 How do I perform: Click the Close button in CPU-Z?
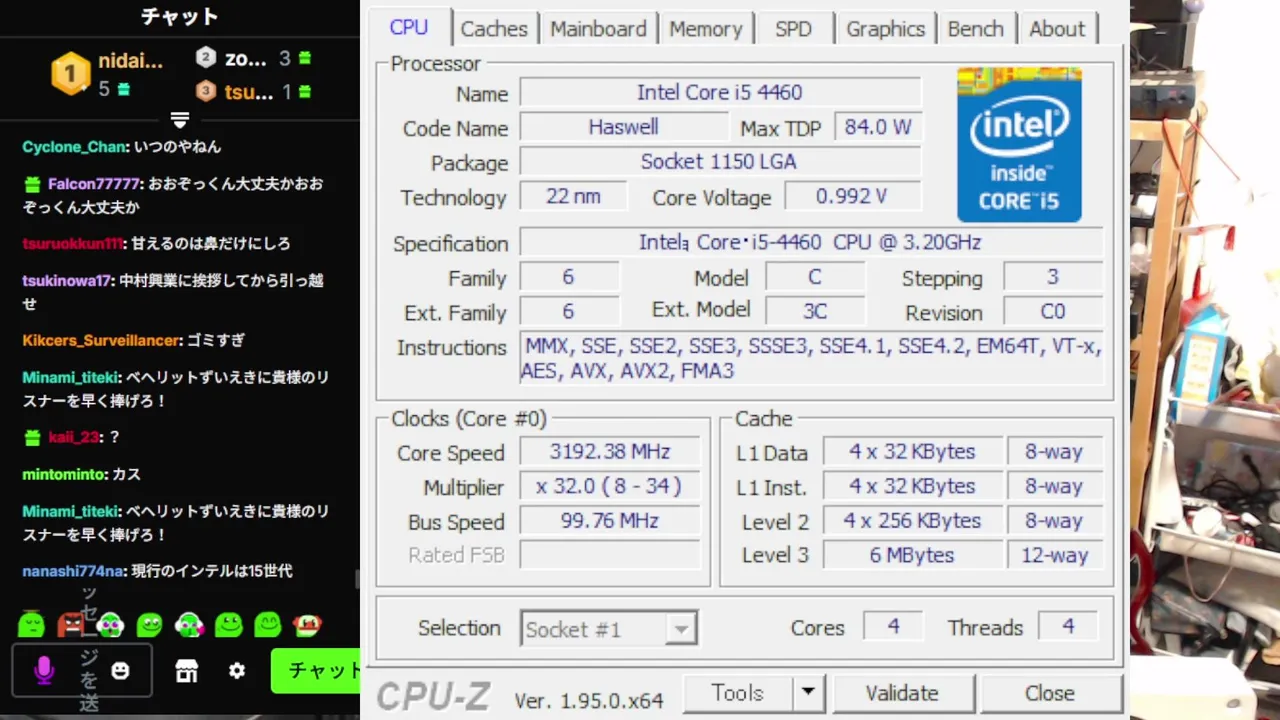point(1050,693)
